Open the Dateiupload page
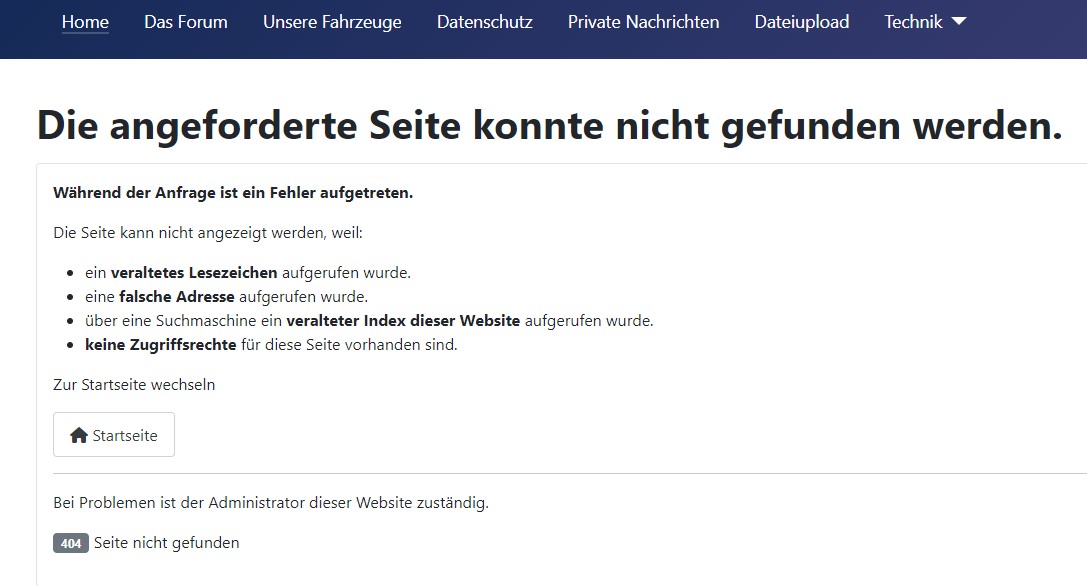The height and width of the screenshot is (586, 1087). pos(801,21)
